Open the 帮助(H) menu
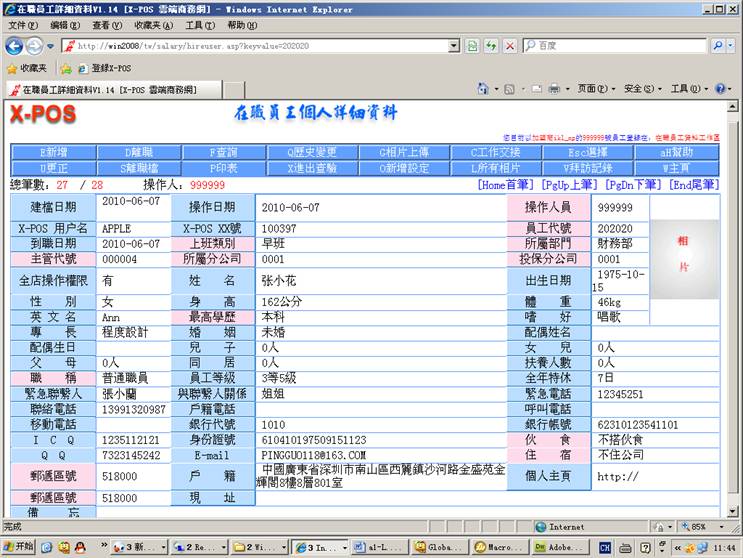Viewport: 743px width, 558px height. tap(241, 25)
